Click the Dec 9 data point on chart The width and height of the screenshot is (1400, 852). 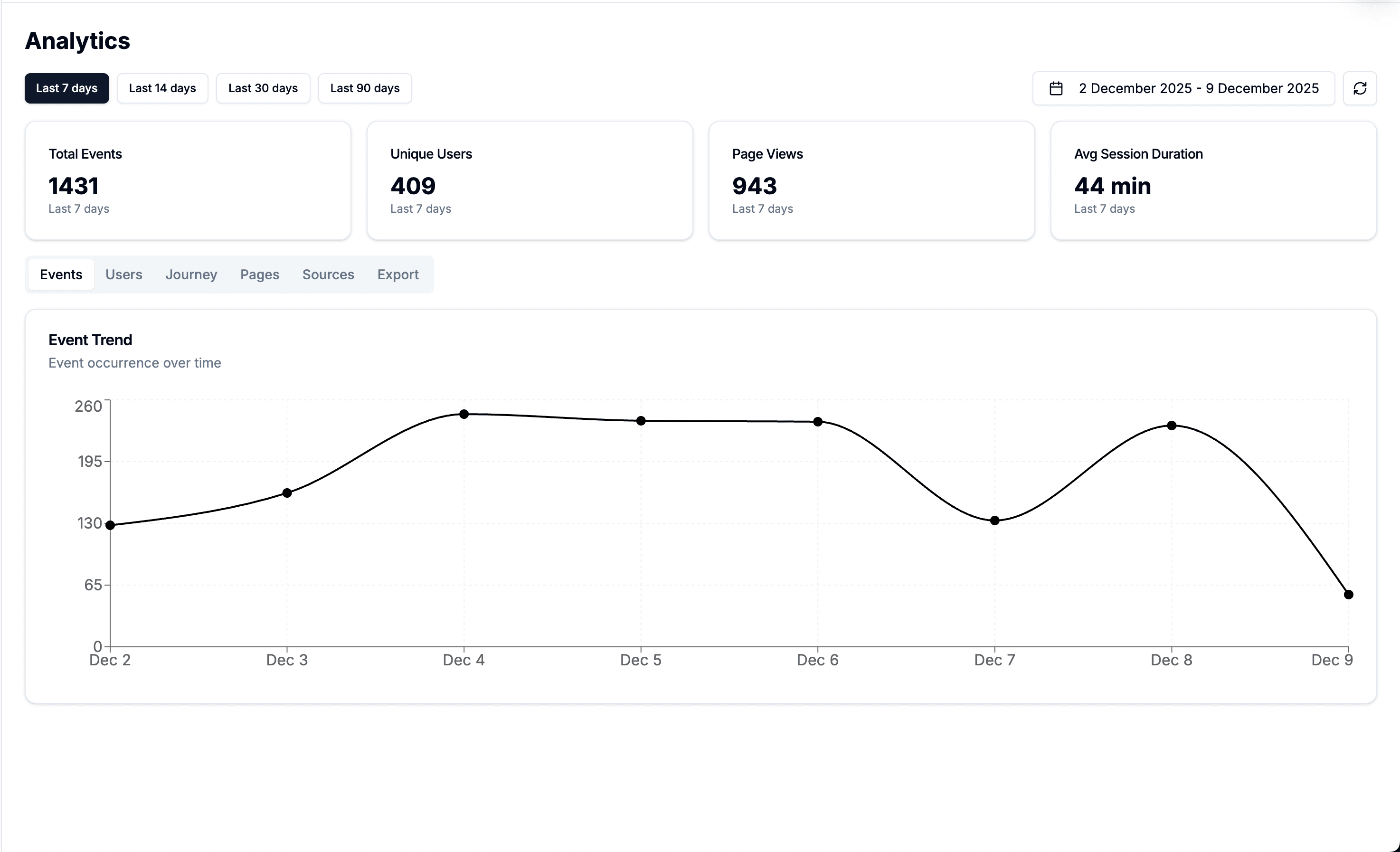pyautogui.click(x=1348, y=595)
